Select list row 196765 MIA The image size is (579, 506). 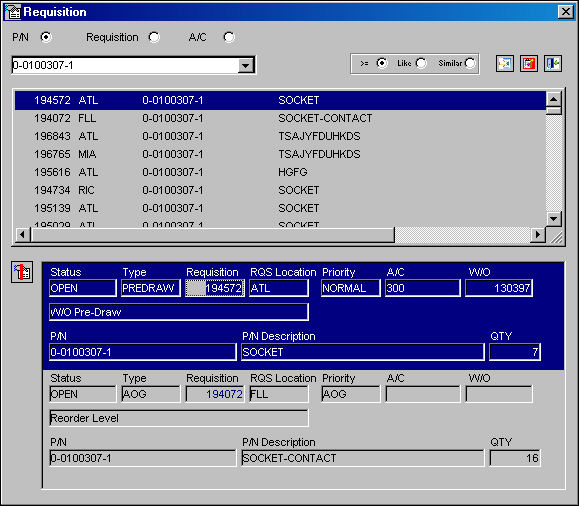tap(280, 154)
